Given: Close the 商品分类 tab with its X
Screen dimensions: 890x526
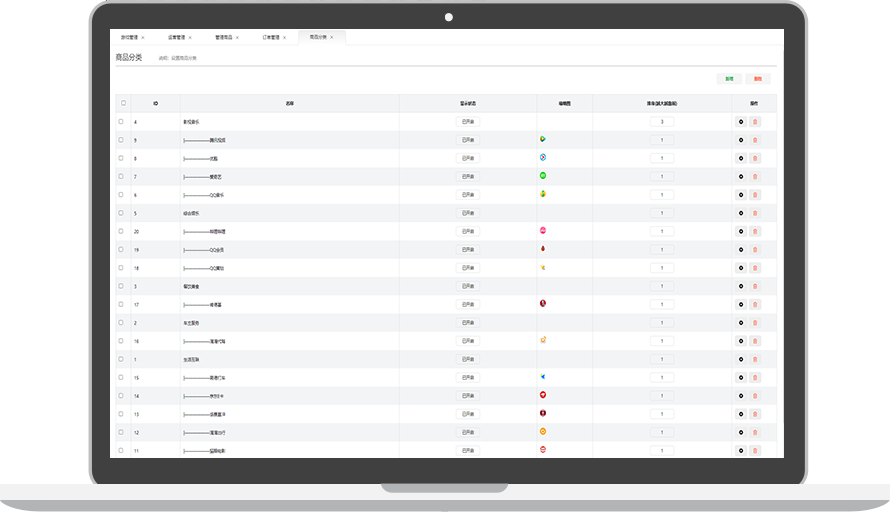Looking at the screenshot, I should click(333, 37).
